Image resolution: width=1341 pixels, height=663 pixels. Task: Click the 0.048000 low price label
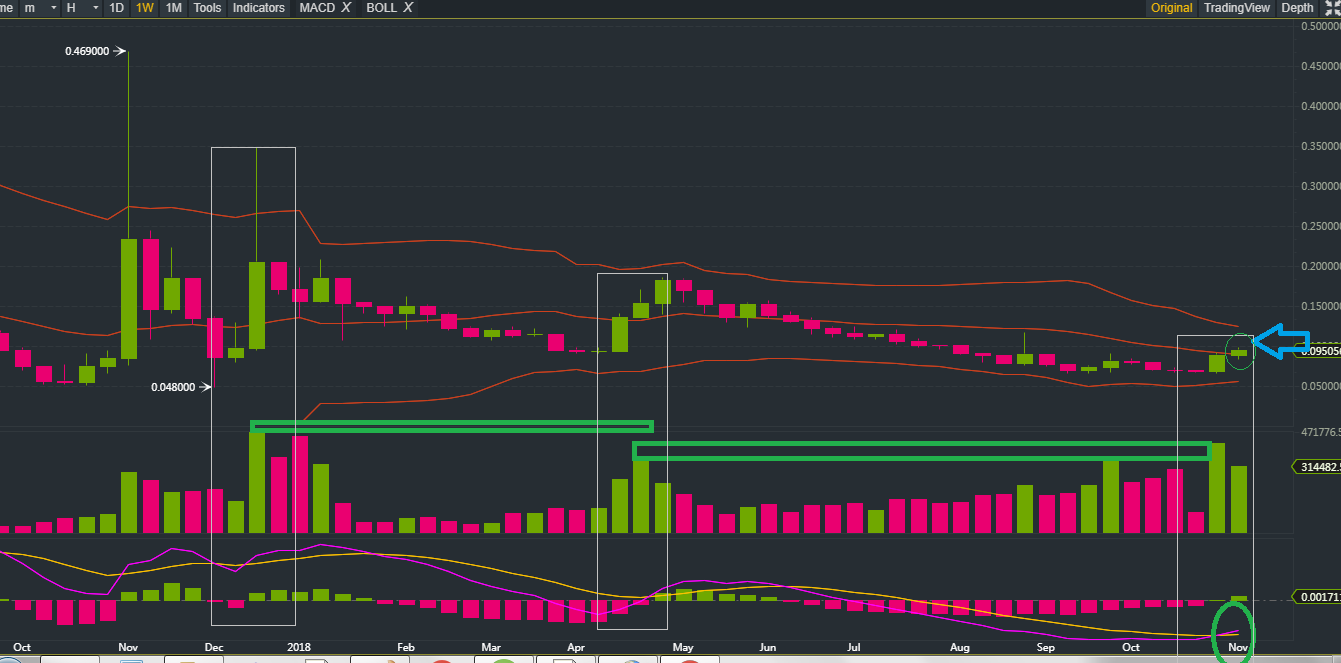(173, 388)
